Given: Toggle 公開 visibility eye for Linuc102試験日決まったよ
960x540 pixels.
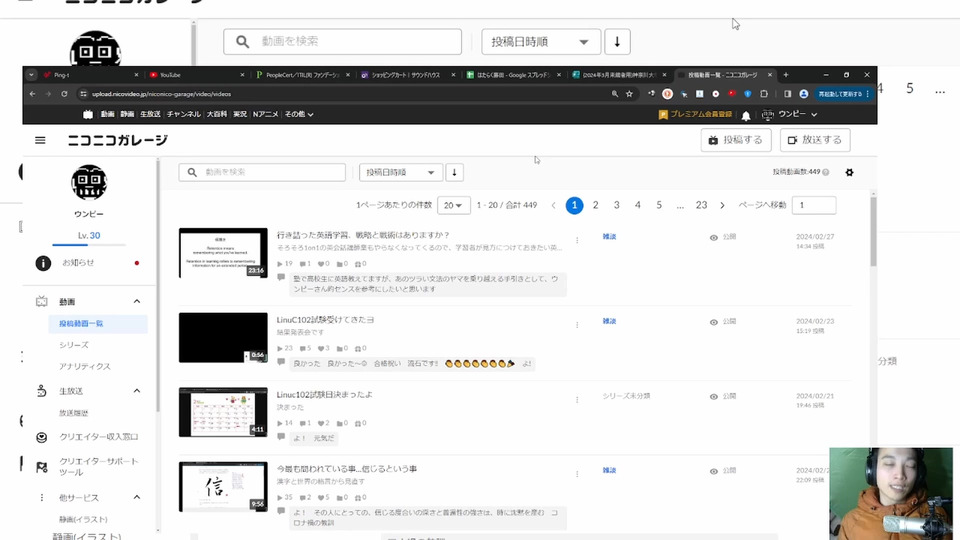Looking at the screenshot, I should (x=713, y=397).
